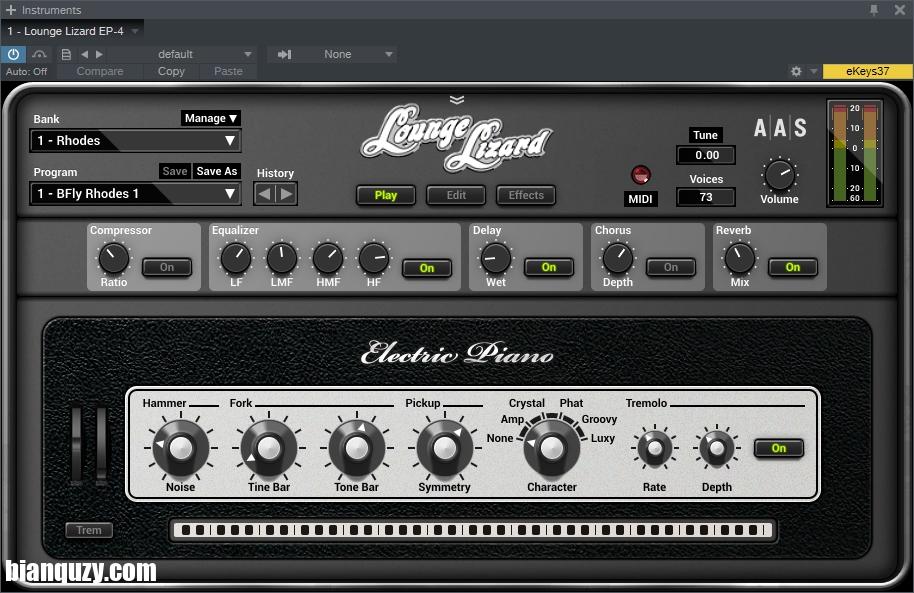The width and height of the screenshot is (914, 593).
Task: Toggle the Chorus On switch
Action: click(670, 267)
